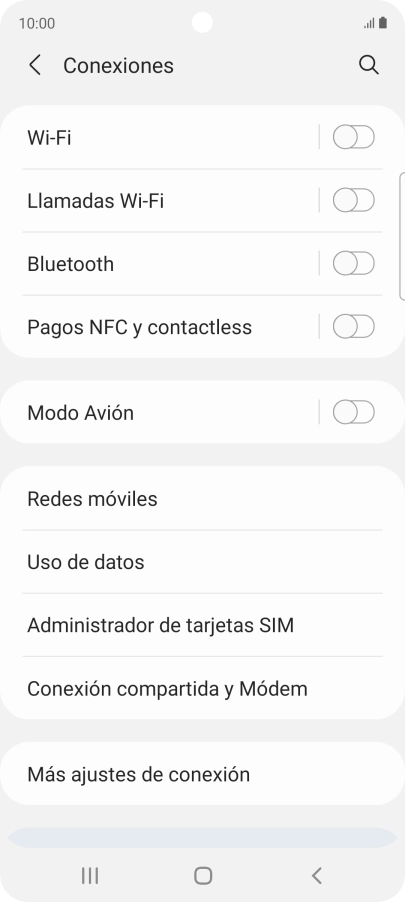Screen dimensions: 405x902
Task: Open Bluetooth settings by its label
Action: click(71, 264)
